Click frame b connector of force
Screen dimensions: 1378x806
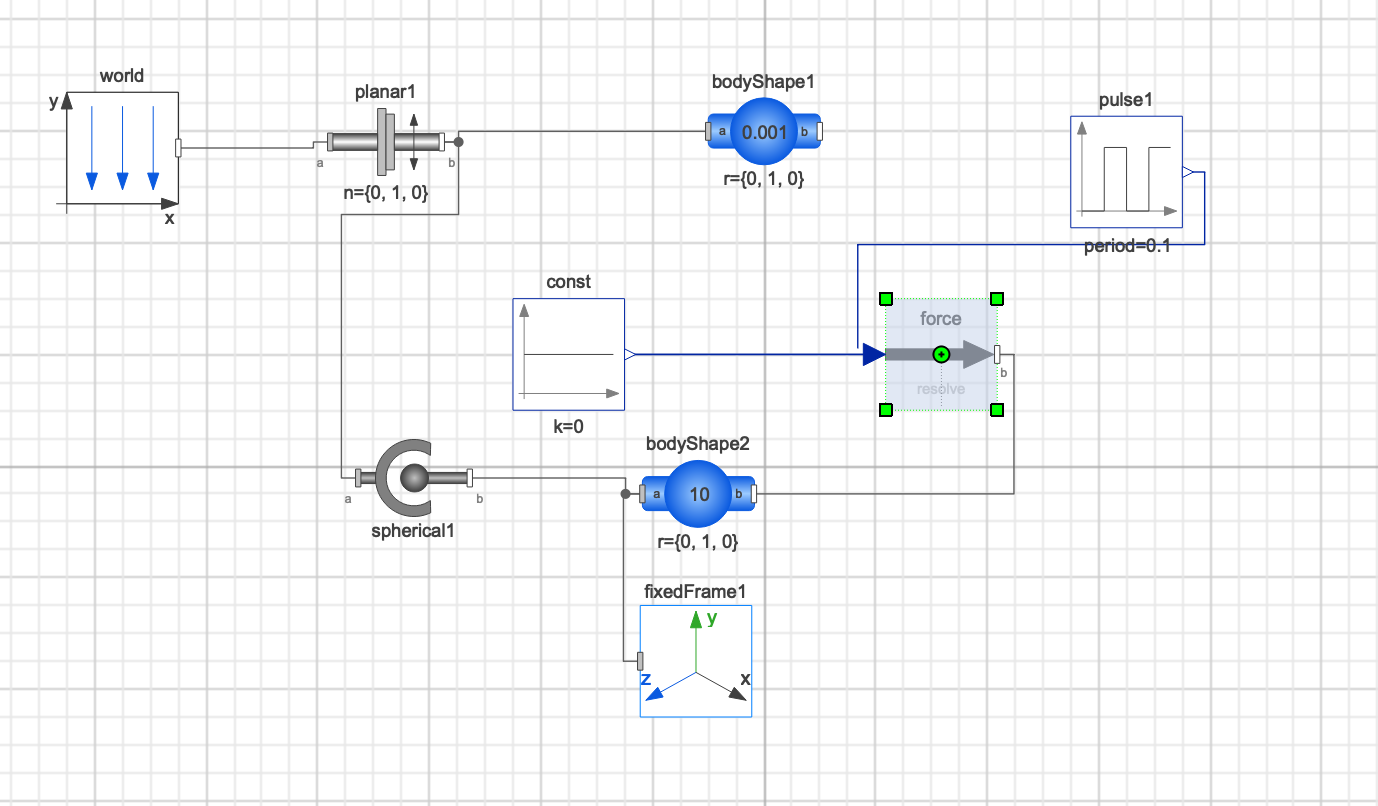pos(997,354)
